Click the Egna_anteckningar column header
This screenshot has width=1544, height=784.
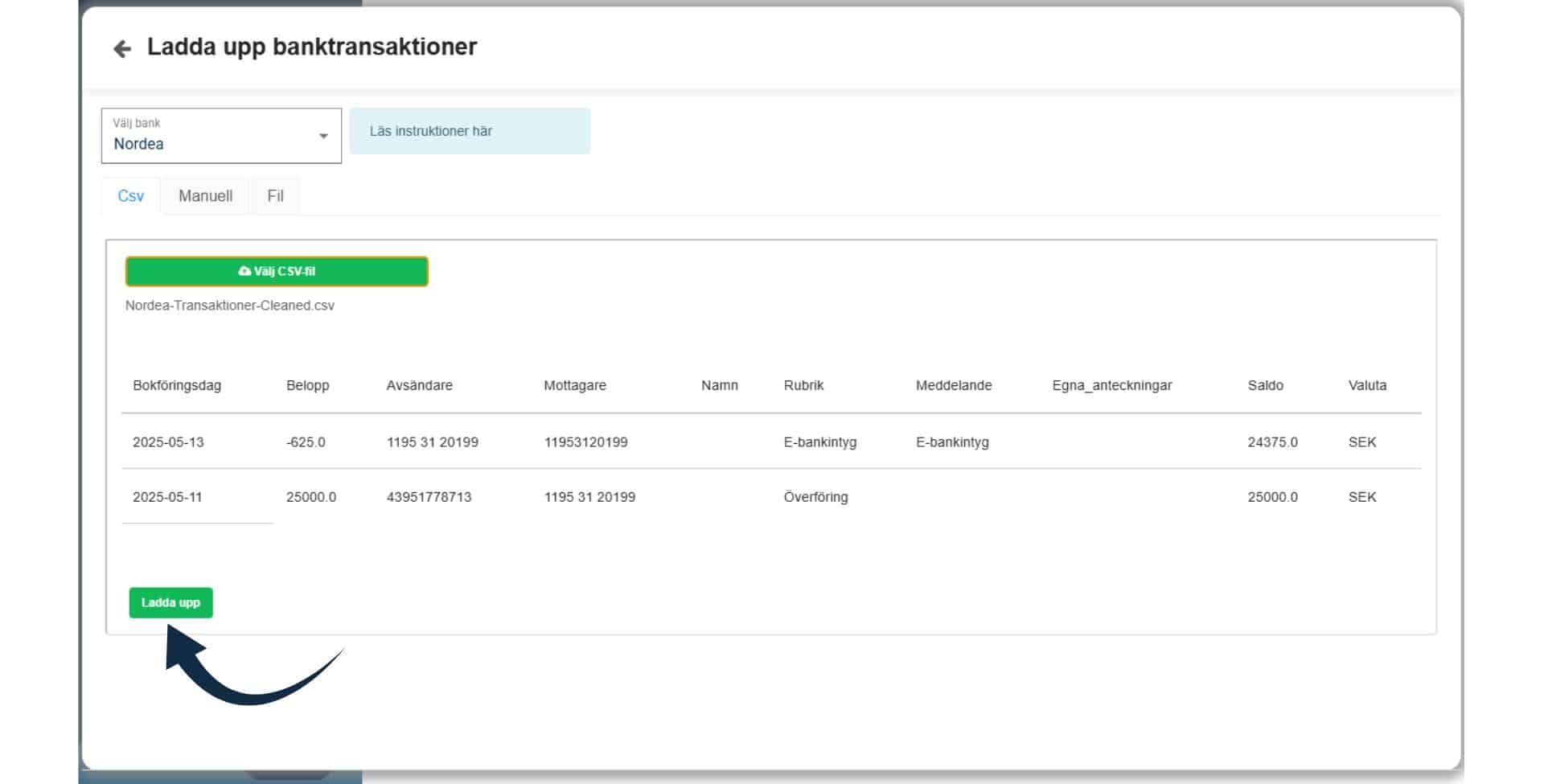(1112, 385)
